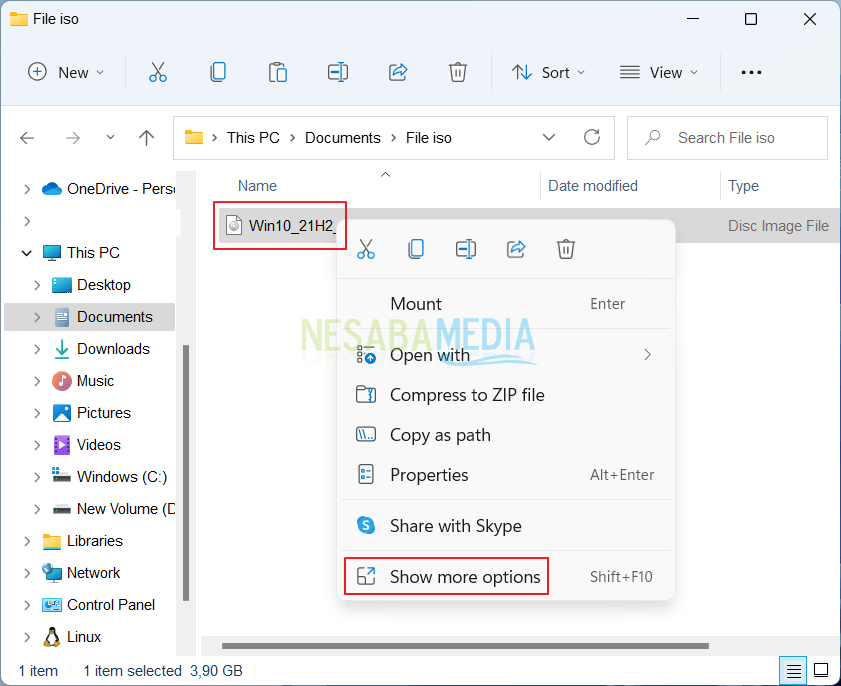Click This PC breadcrumb in address bar
Screen dimensions: 841x686
253,138
